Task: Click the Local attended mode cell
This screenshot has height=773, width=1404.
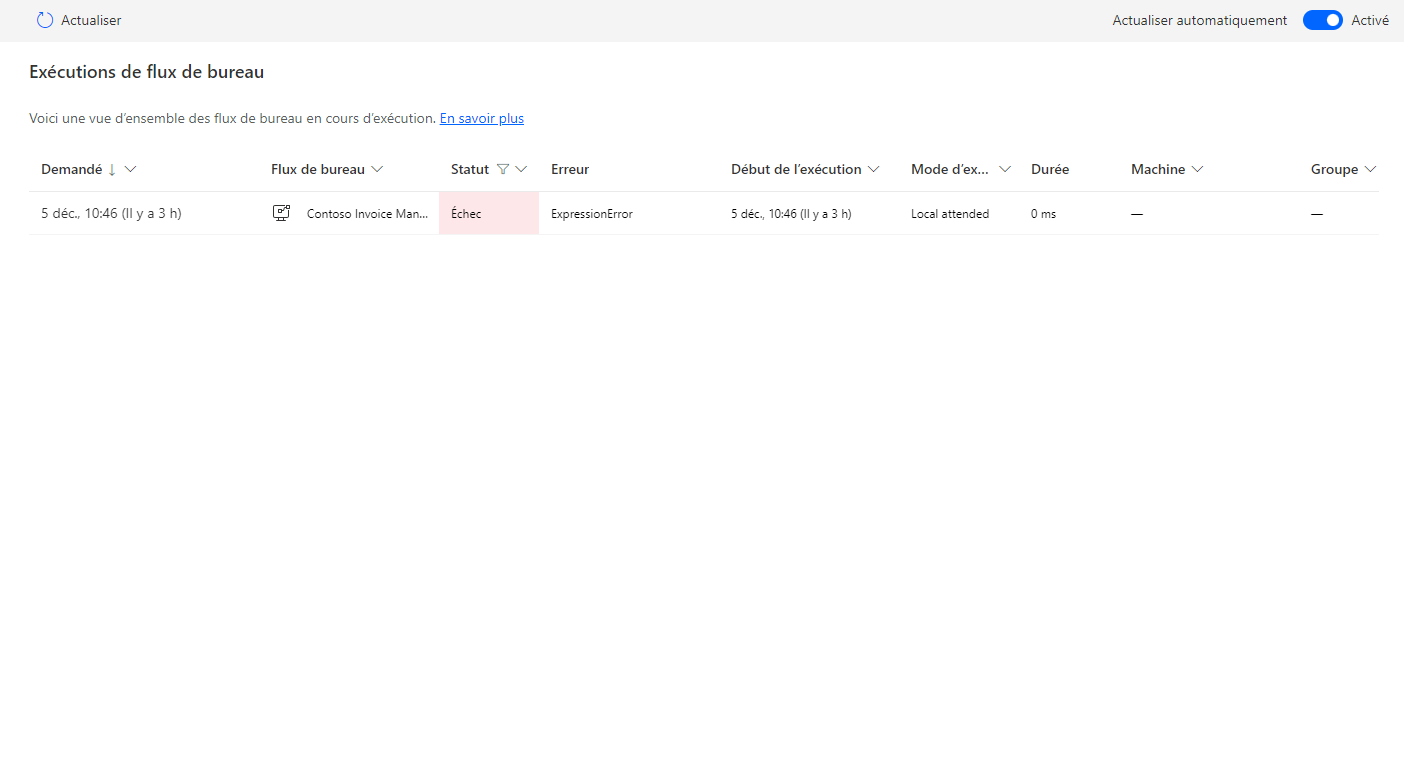Action: (950, 214)
